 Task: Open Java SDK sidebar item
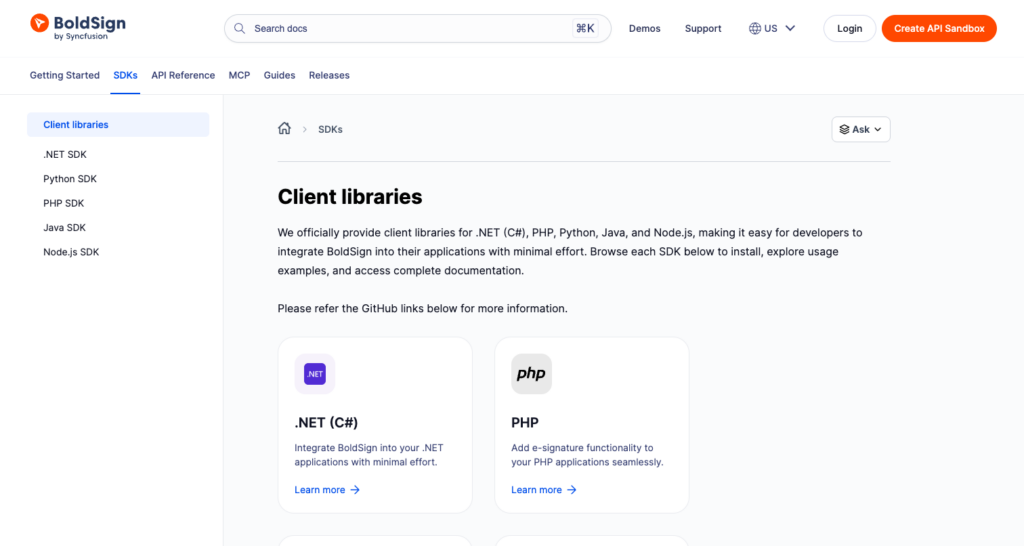coord(64,227)
